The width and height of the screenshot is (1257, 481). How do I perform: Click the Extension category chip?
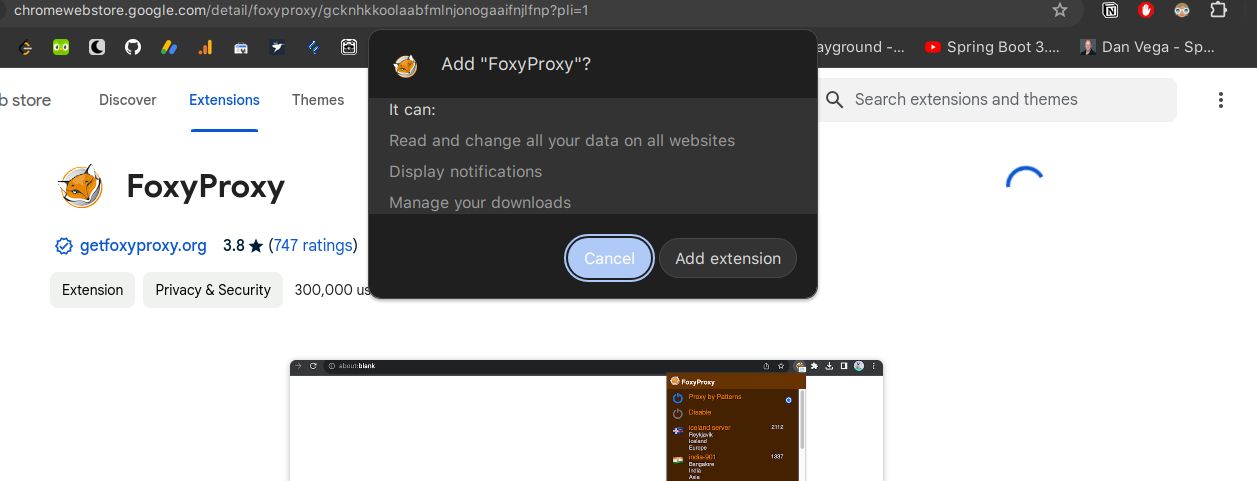(92, 290)
